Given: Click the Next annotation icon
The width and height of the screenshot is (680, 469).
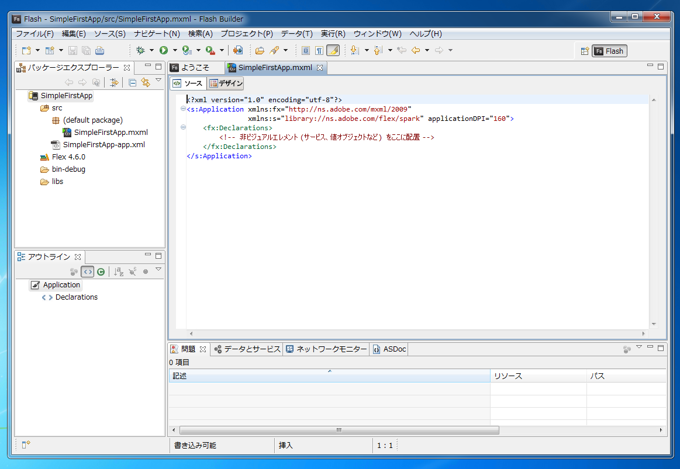Looking at the screenshot, I should point(354,50).
